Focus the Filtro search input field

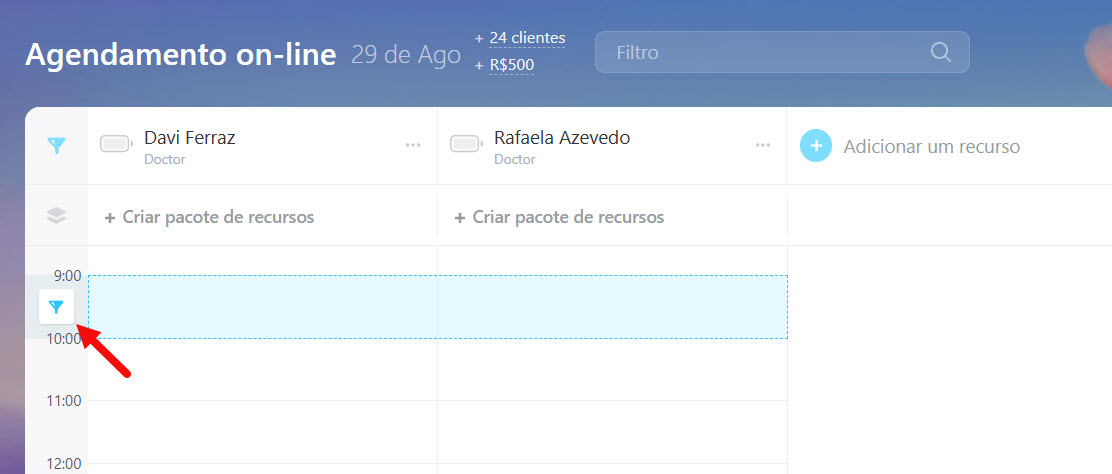[765, 52]
